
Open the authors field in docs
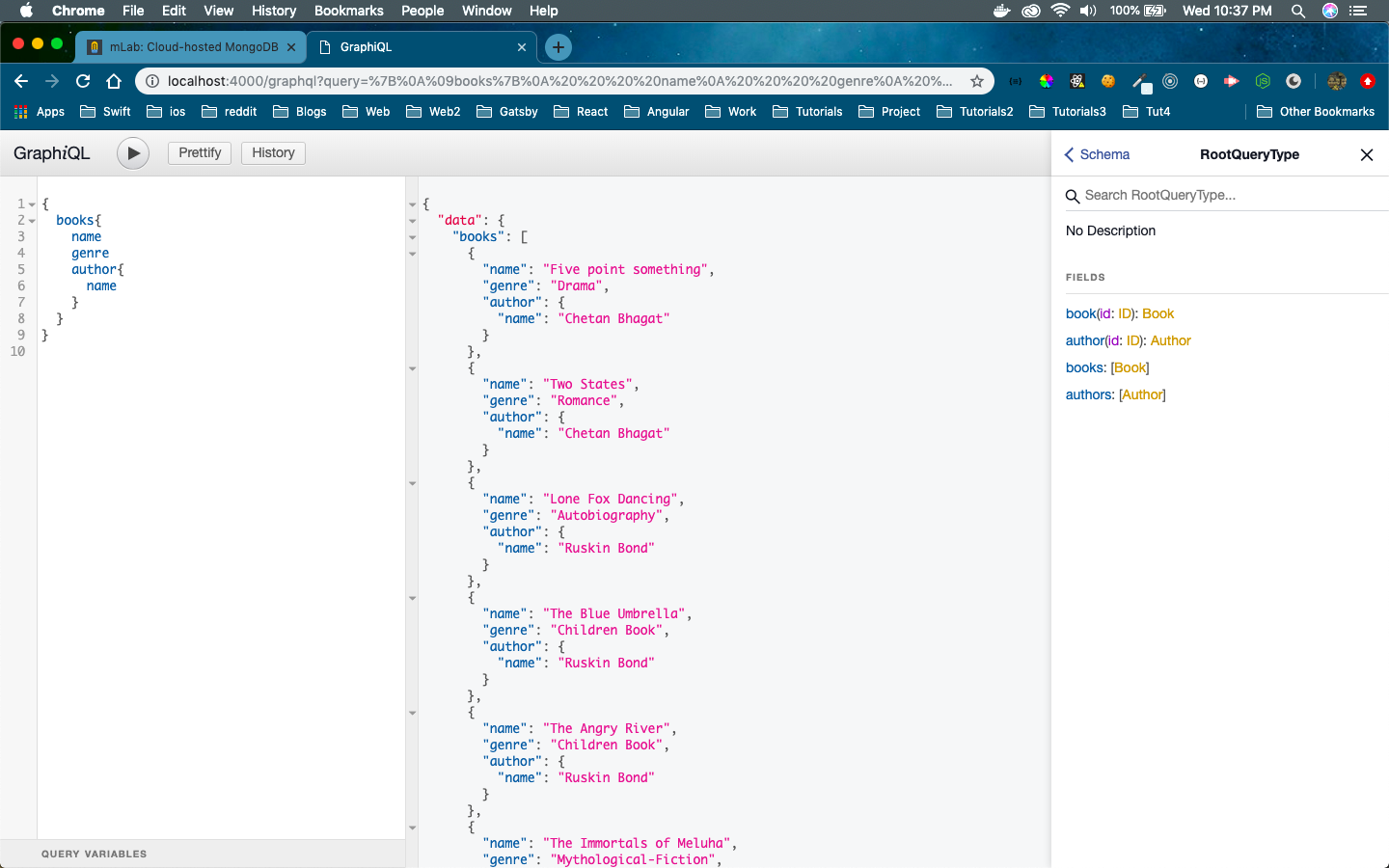coord(1089,394)
